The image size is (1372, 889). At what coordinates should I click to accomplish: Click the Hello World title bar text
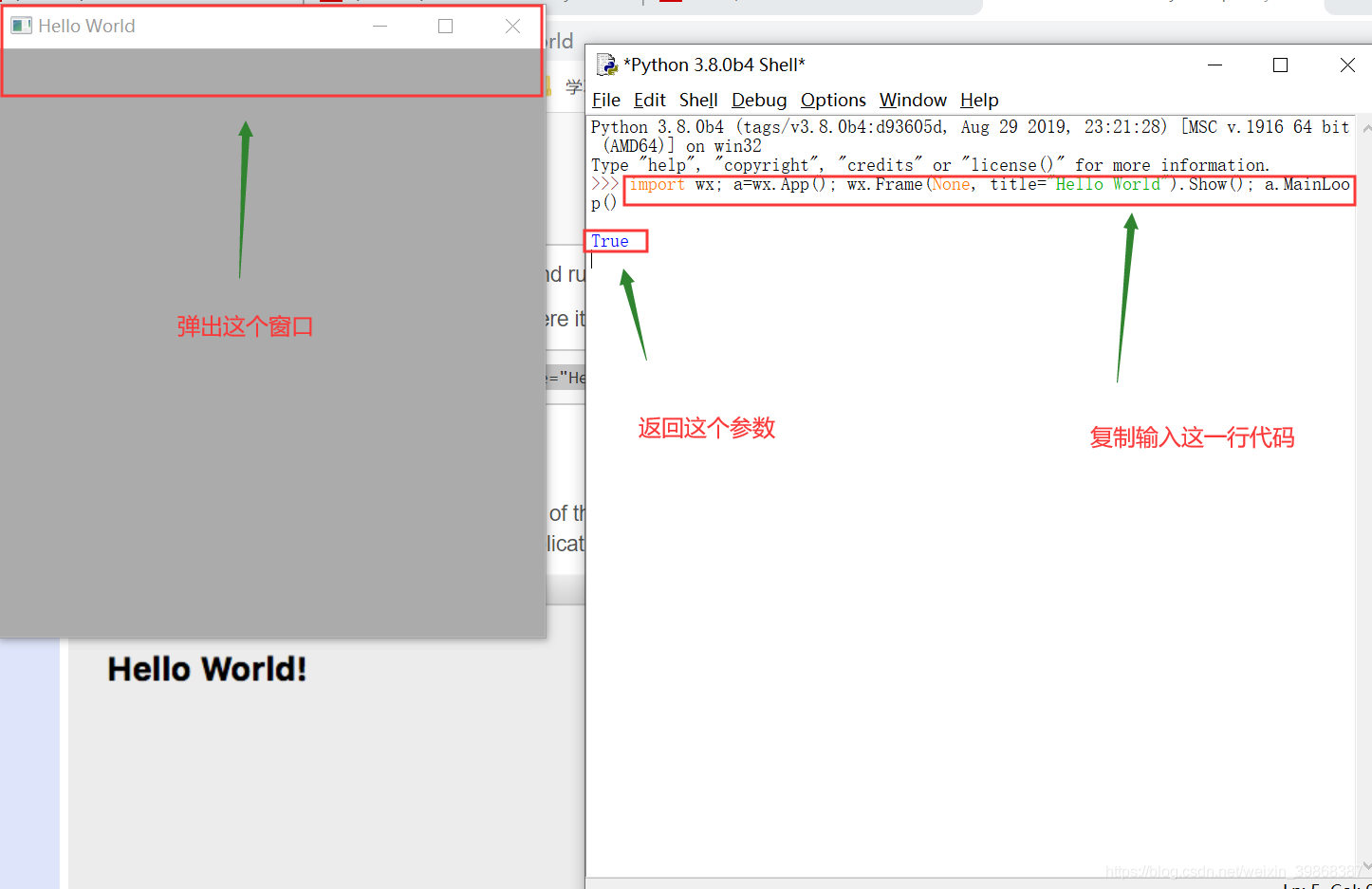point(86,26)
